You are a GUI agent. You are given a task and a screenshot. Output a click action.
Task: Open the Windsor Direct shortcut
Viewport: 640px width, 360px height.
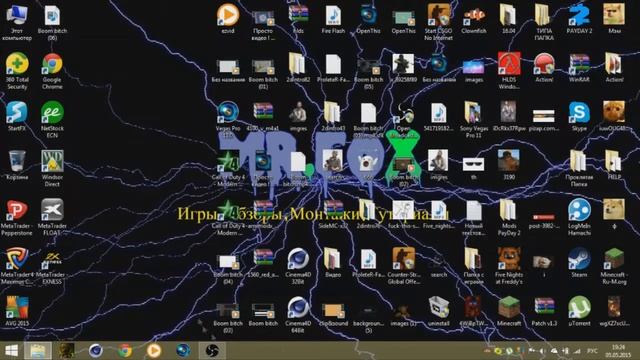click(52, 168)
